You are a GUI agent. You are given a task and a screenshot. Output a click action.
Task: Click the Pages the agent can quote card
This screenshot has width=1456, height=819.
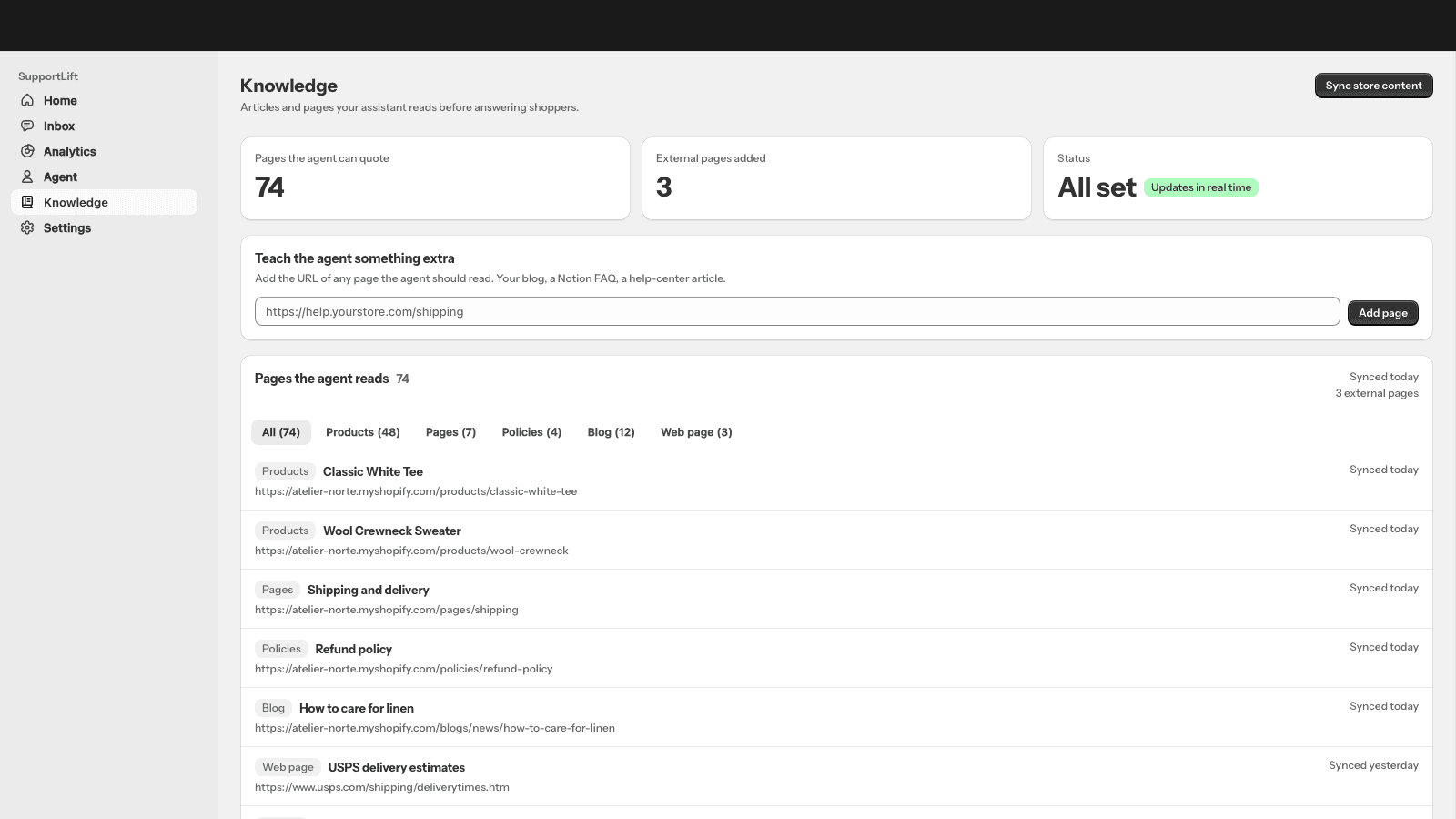click(435, 178)
